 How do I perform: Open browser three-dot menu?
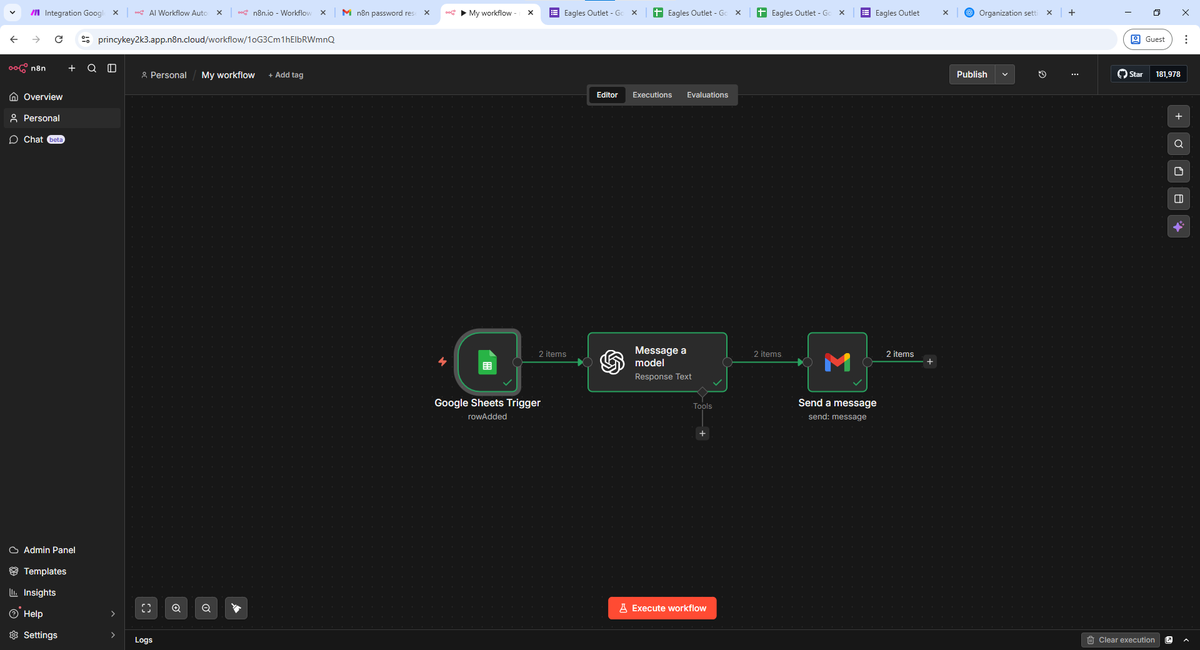[x=1186, y=39]
